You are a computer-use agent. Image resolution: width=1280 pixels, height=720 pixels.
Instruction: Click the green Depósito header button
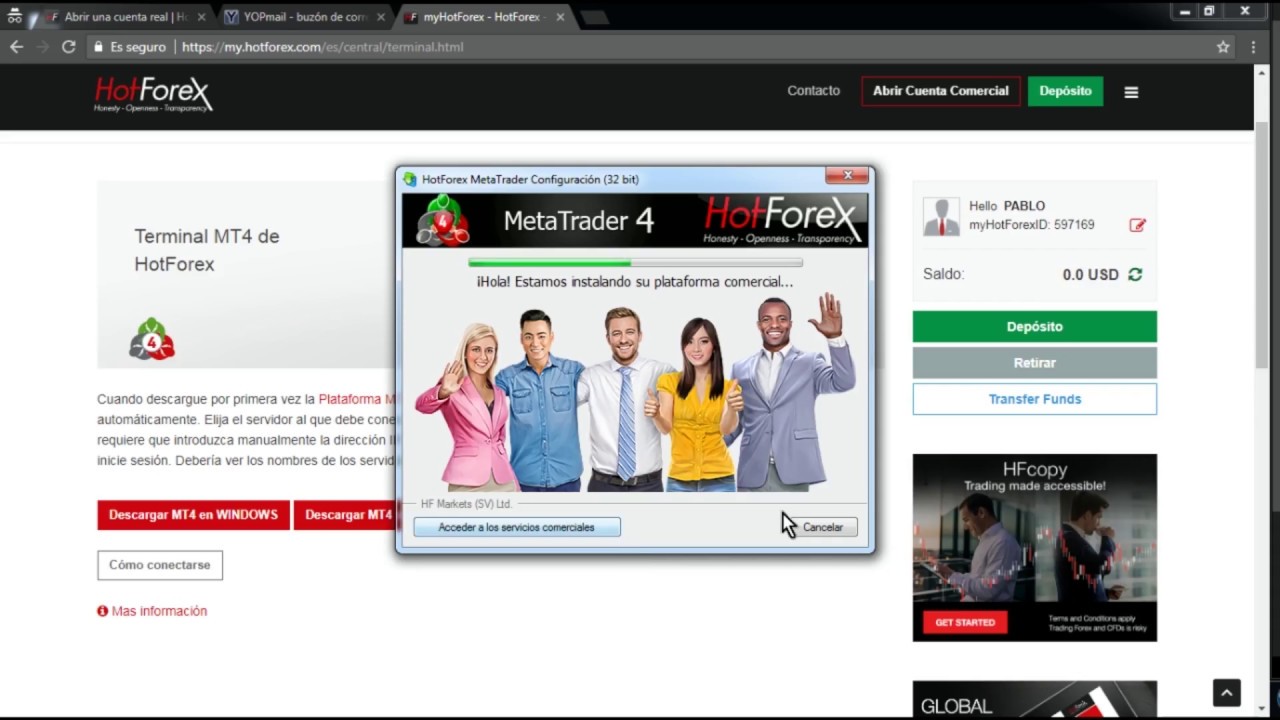click(x=1065, y=91)
